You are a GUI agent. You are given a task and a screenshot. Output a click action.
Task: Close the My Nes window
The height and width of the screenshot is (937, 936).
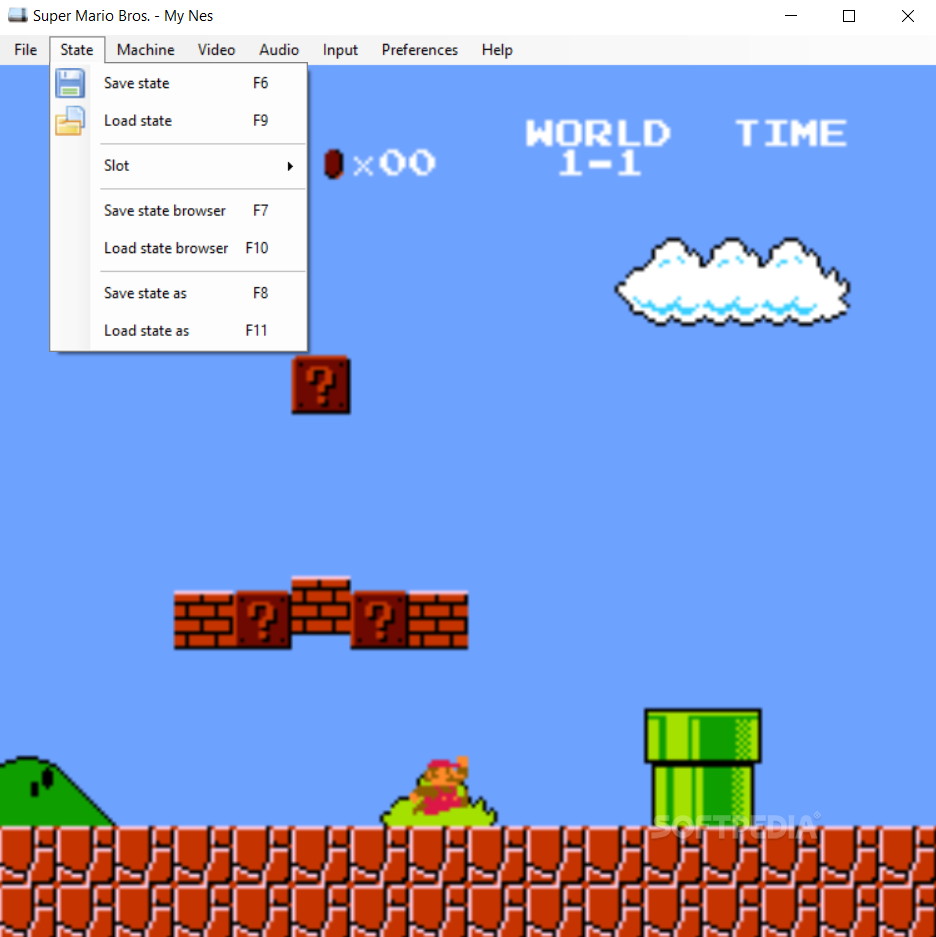pyautogui.click(x=907, y=16)
